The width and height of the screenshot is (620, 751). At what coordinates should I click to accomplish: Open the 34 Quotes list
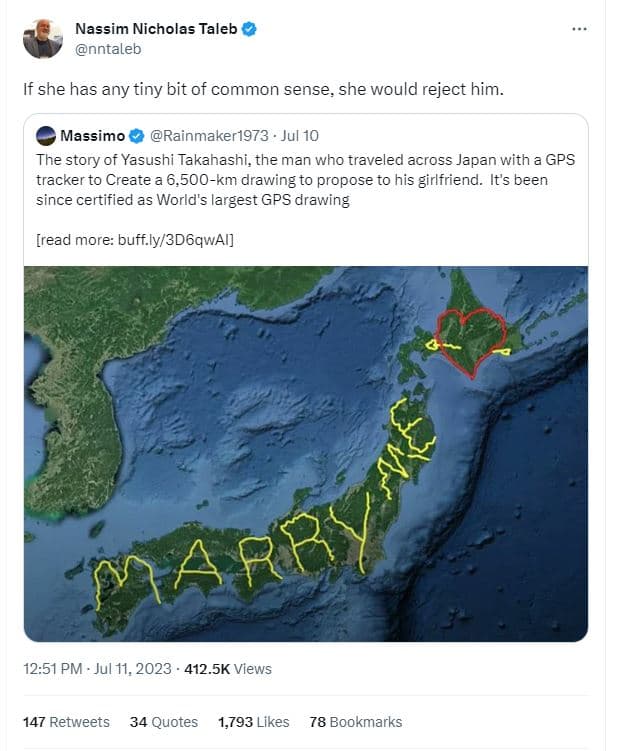(x=163, y=721)
